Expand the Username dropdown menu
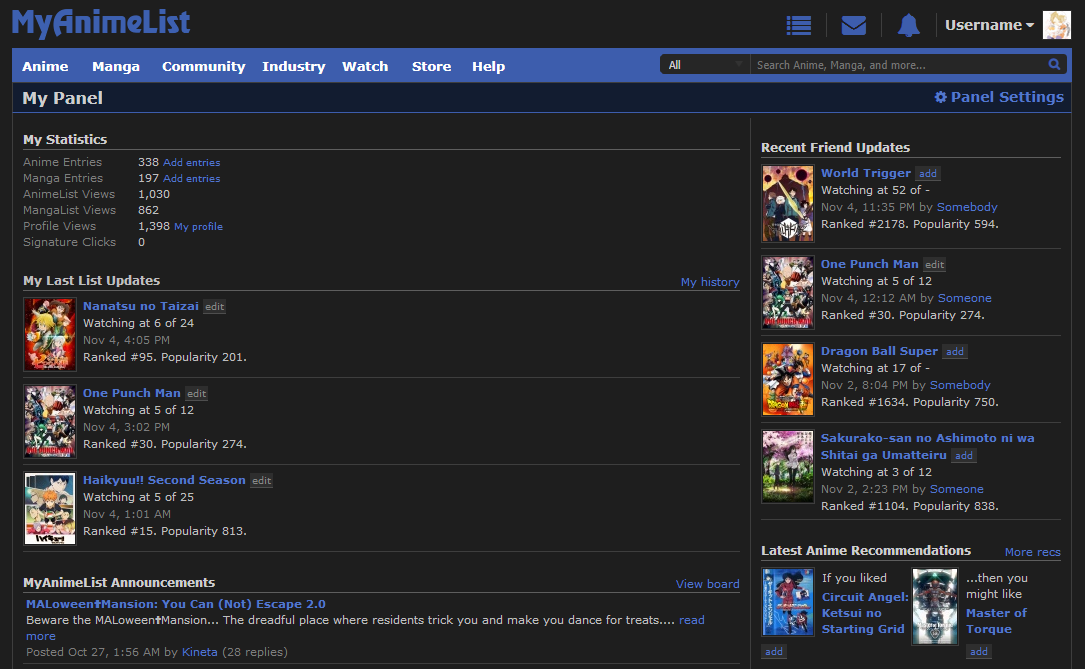Screen dimensions: 1085x669 (989, 25)
